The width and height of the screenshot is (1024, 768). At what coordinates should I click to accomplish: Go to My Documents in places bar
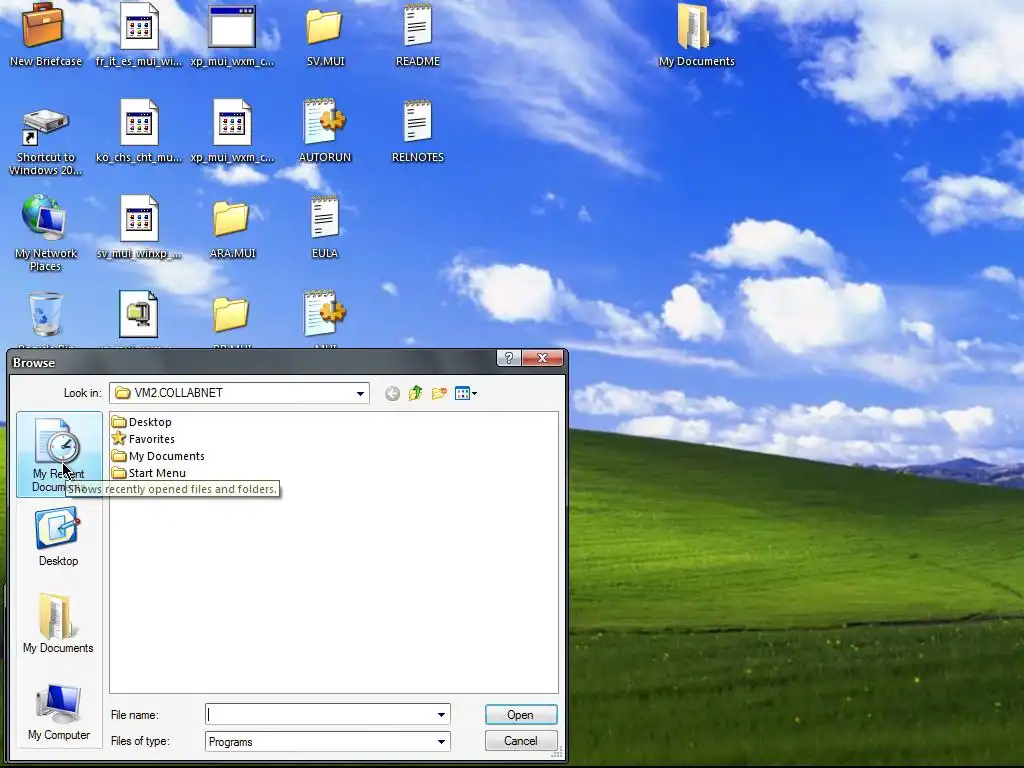(x=58, y=622)
